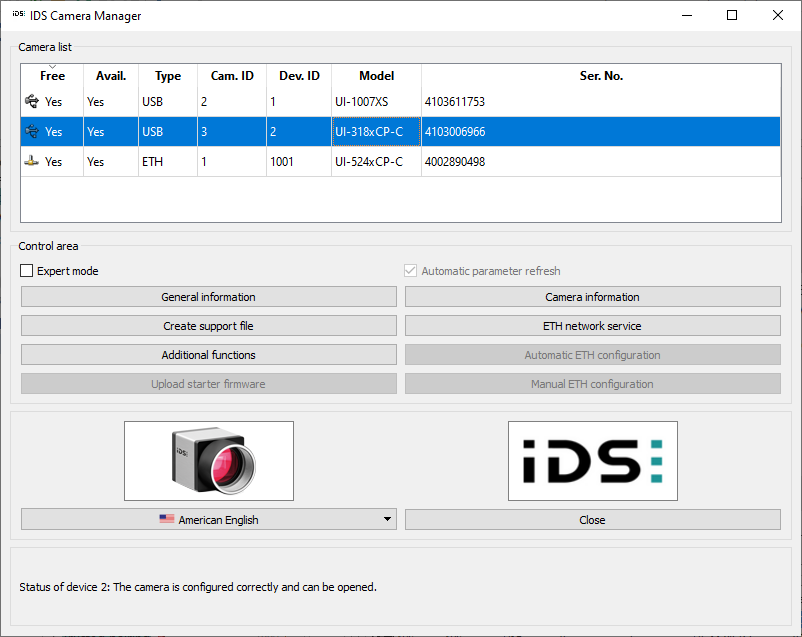Click the US flag icon in language selector

coord(167,519)
